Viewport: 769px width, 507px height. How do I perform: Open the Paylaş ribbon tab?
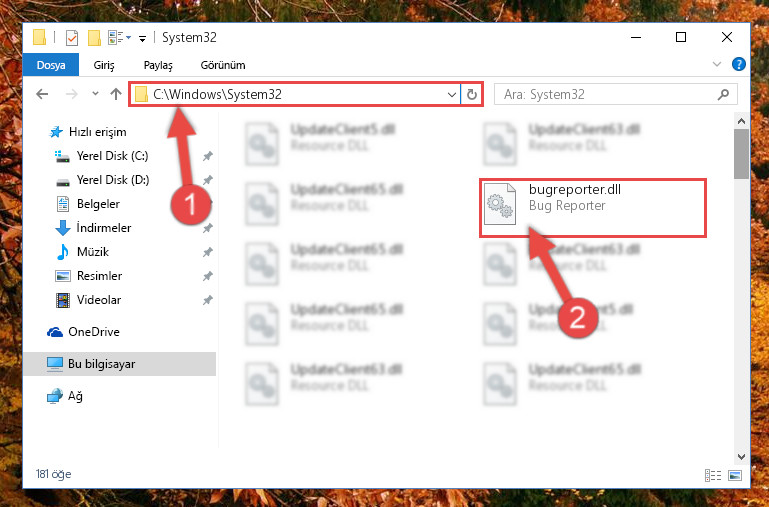coord(158,65)
